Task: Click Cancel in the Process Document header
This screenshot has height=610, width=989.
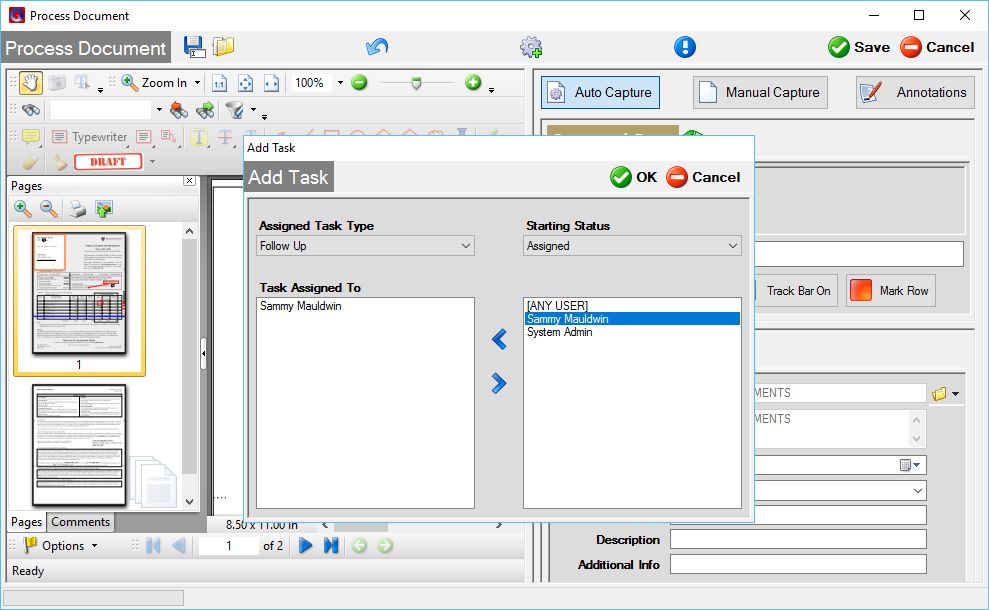Action: coord(937,47)
